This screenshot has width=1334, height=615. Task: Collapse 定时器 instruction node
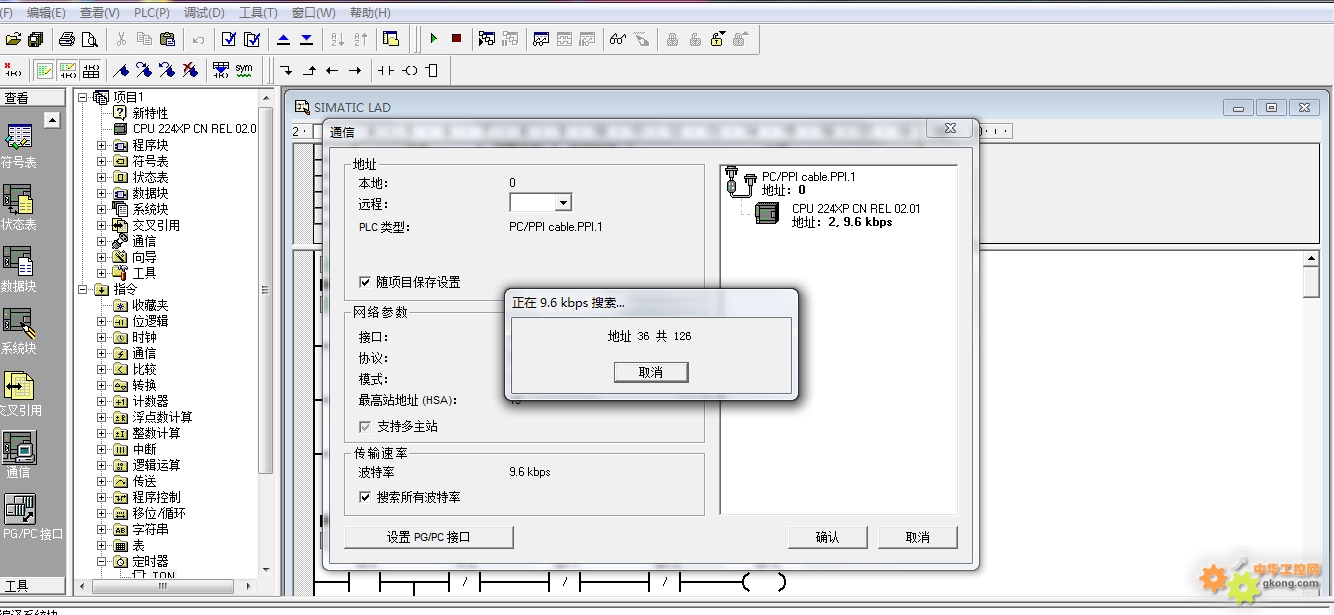pos(101,561)
